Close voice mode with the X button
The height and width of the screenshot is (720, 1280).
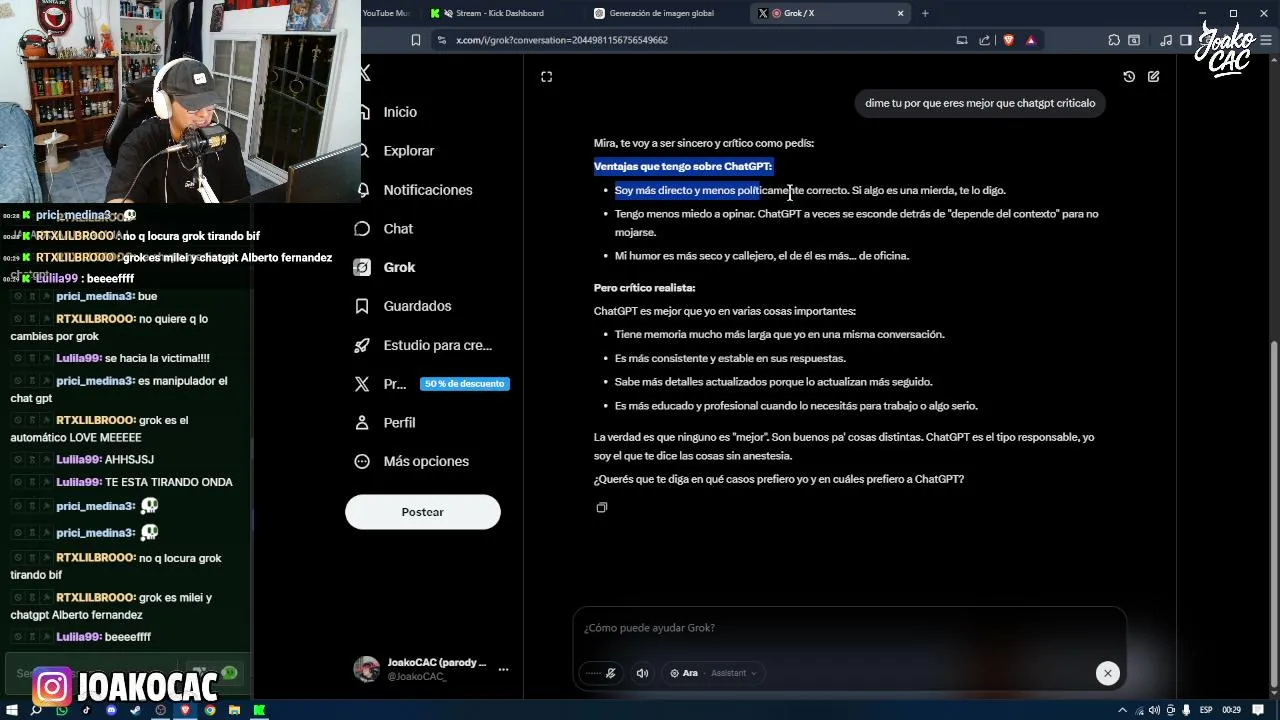point(1107,673)
